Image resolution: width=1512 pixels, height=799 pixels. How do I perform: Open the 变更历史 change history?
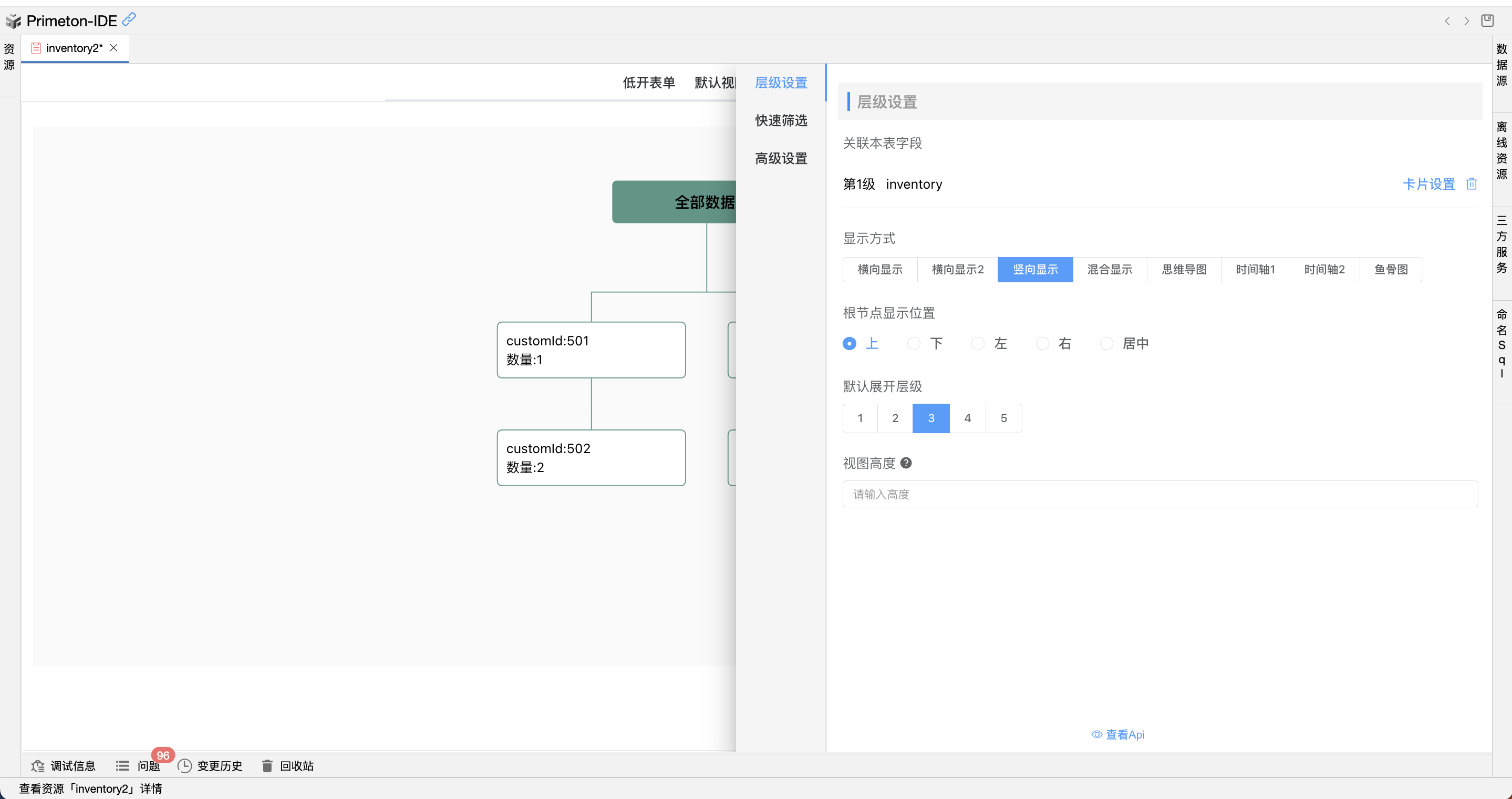(210, 765)
